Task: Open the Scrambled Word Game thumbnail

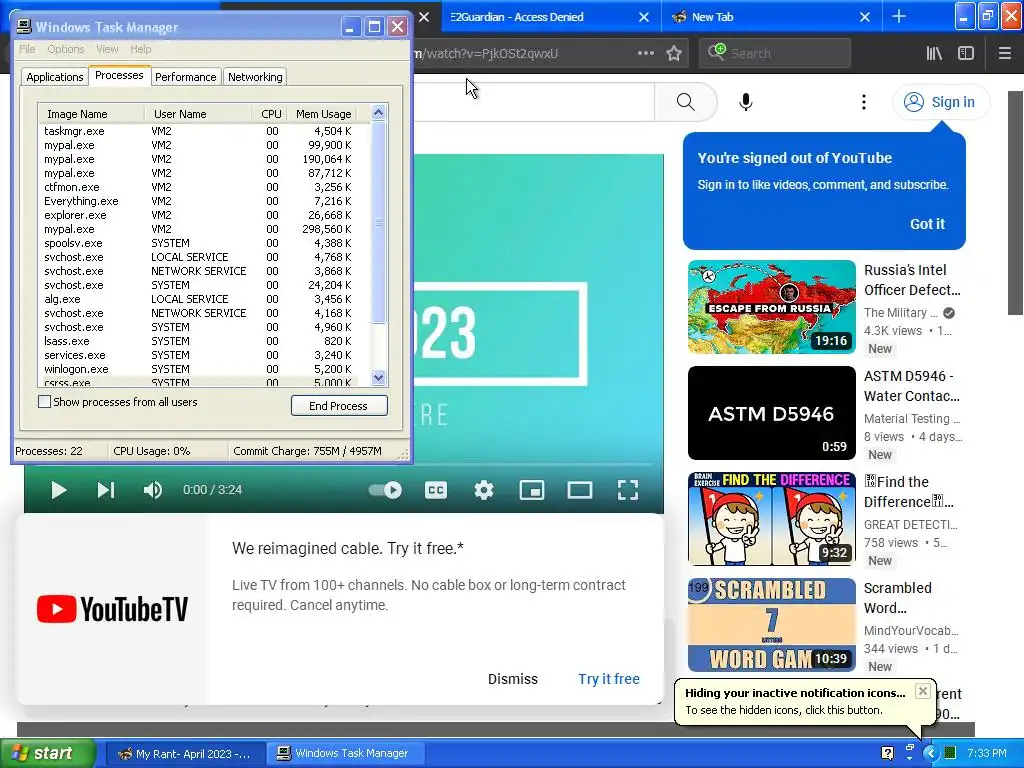Action: coord(771,625)
